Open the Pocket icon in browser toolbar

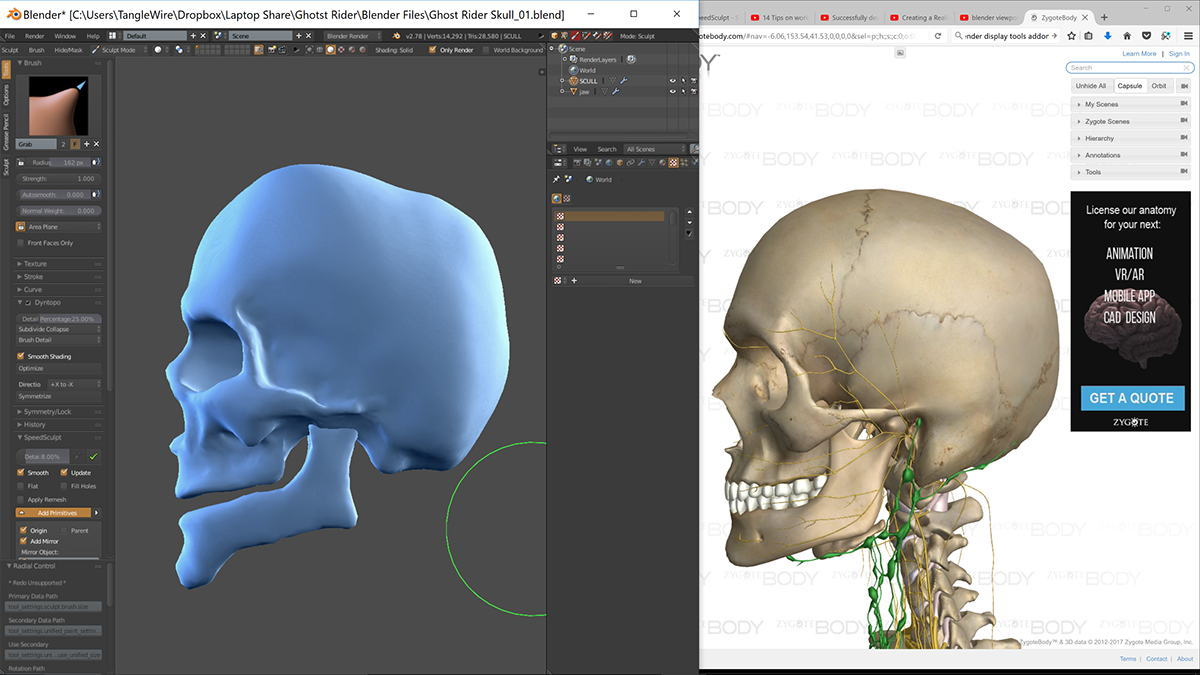click(x=1147, y=36)
